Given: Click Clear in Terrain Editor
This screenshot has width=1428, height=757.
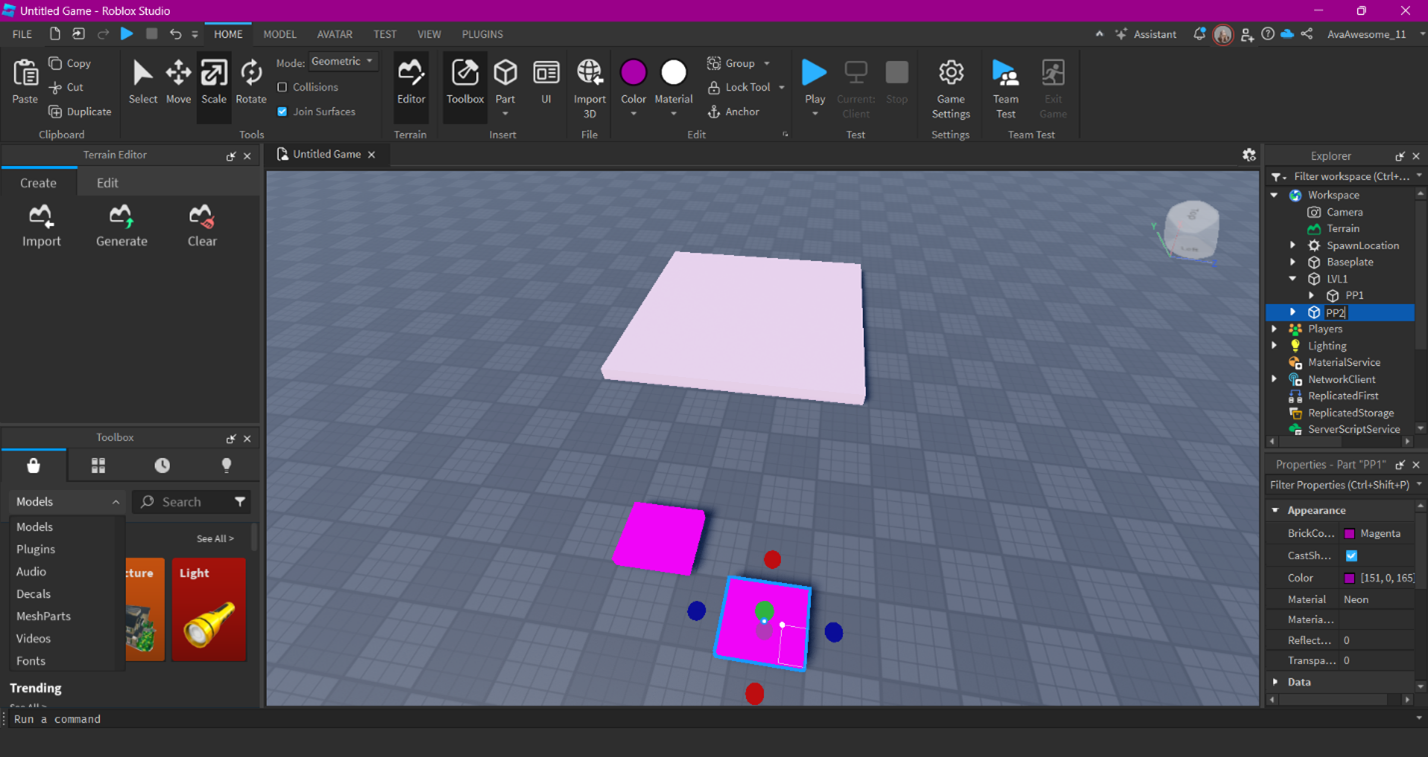Looking at the screenshot, I should [x=202, y=226].
